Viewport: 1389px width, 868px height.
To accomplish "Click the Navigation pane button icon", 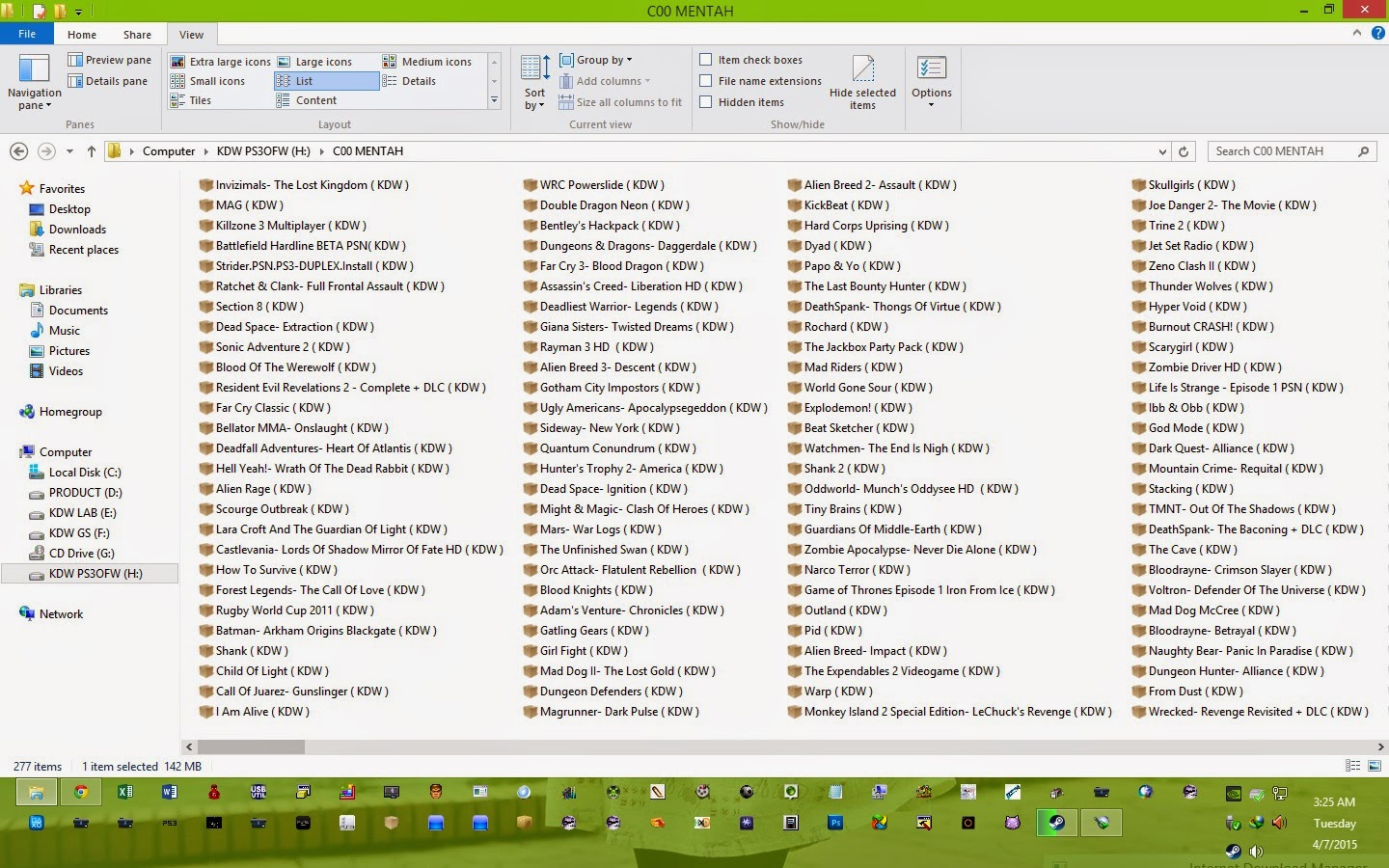I will tap(34, 69).
